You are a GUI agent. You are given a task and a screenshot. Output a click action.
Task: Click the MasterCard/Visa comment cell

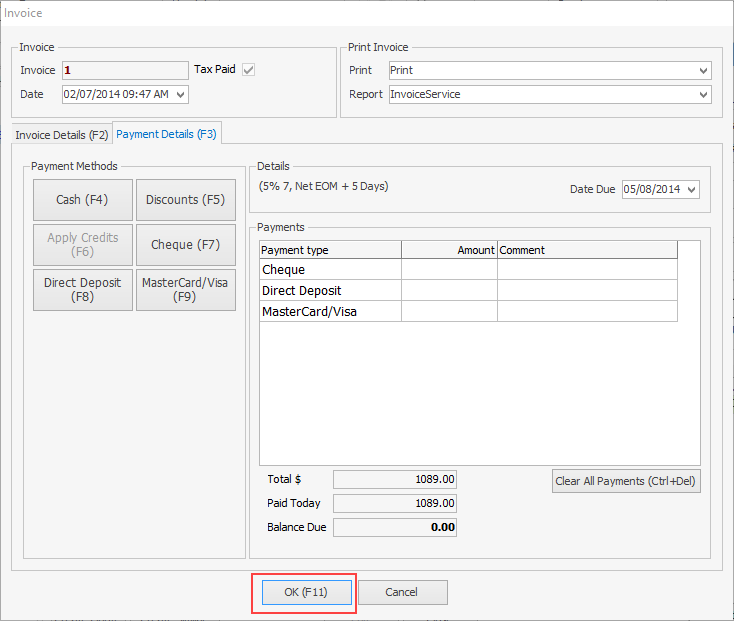coord(587,312)
